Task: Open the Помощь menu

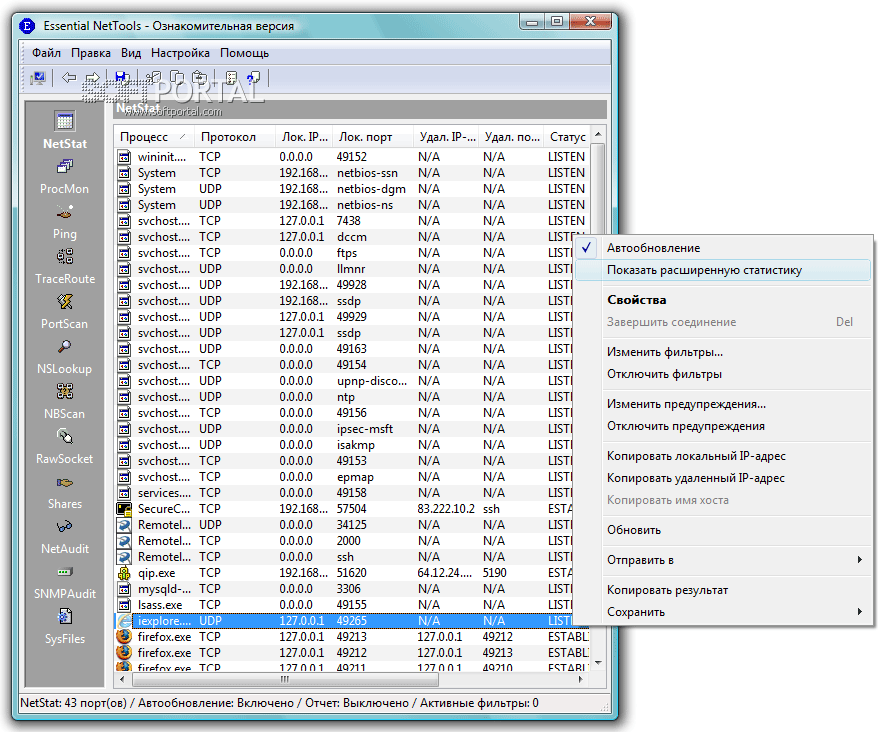Action: [x=245, y=53]
